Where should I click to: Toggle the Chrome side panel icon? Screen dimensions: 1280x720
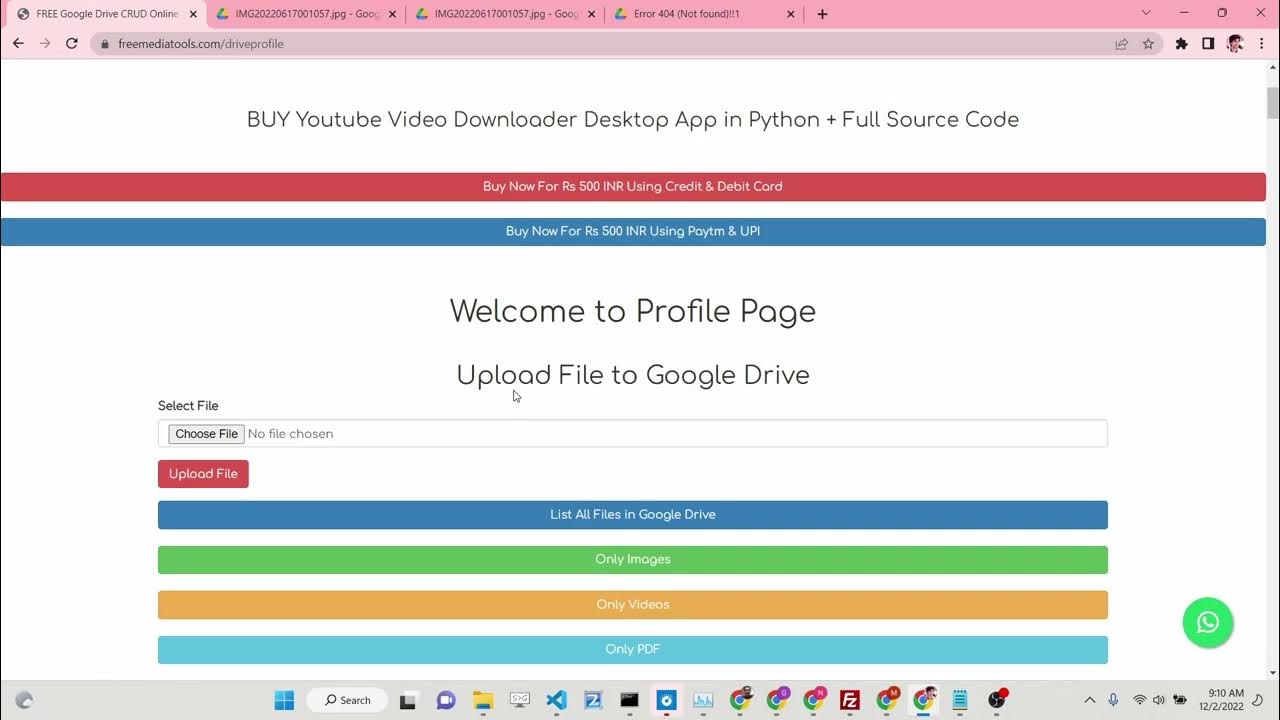[x=1208, y=44]
